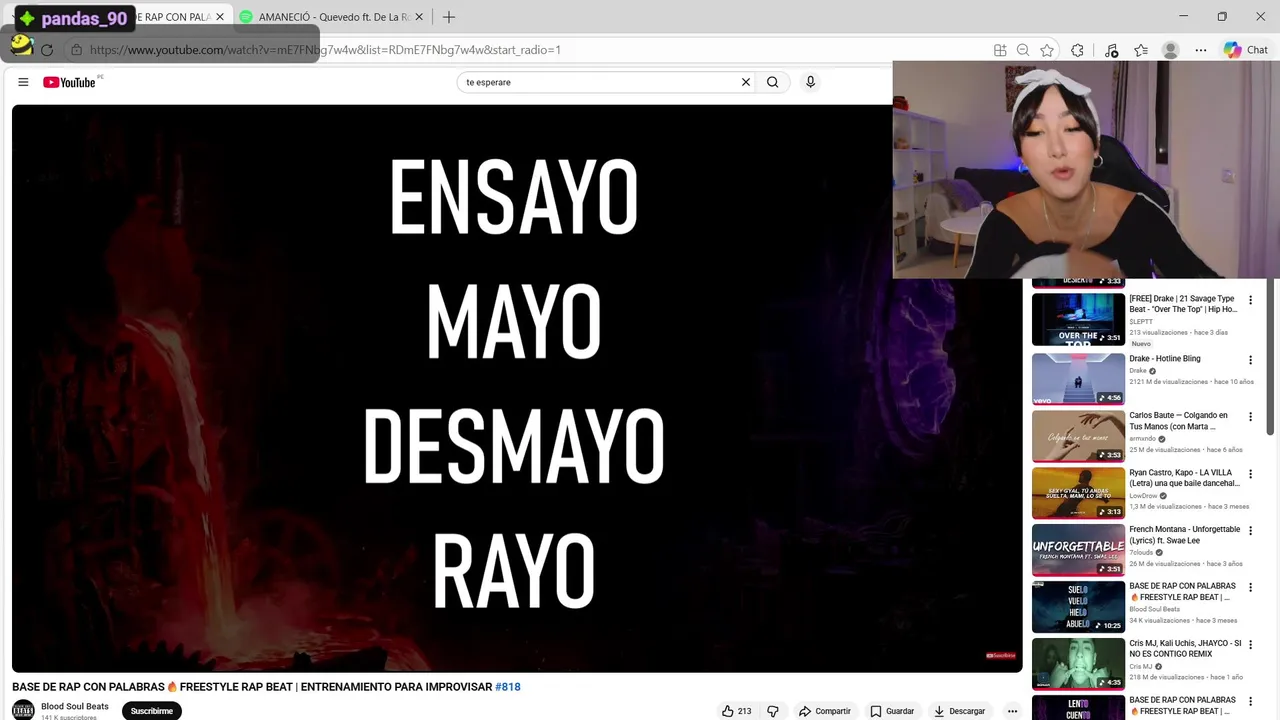Click the #818 hashtag link in title
Viewport: 1280px width, 720px height.
(x=508, y=687)
